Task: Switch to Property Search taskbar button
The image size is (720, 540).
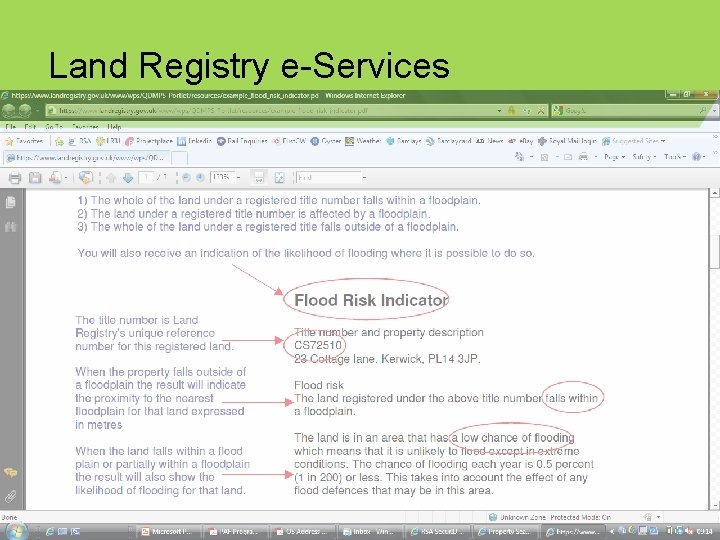Action: point(505,531)
